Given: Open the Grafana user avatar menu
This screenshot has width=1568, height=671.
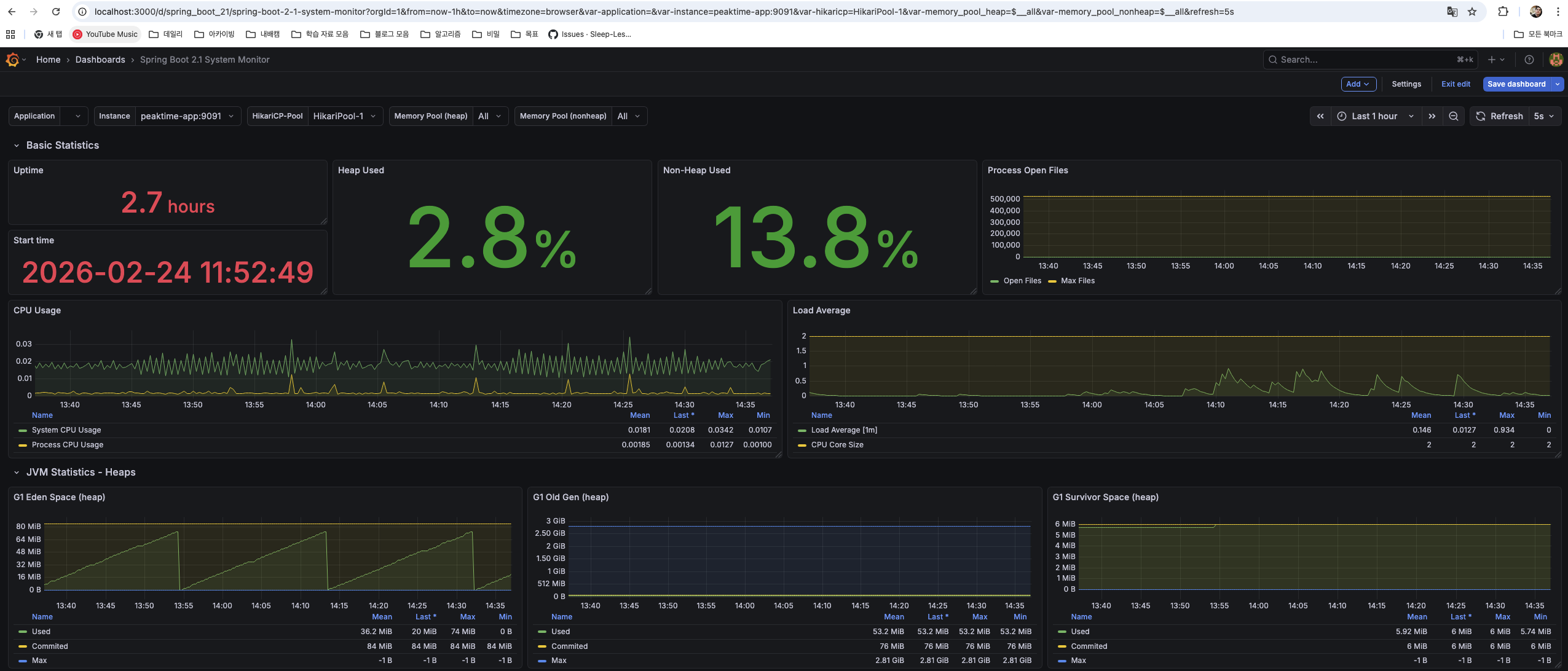Looking at the screenshot, I should click(1556, 60).
